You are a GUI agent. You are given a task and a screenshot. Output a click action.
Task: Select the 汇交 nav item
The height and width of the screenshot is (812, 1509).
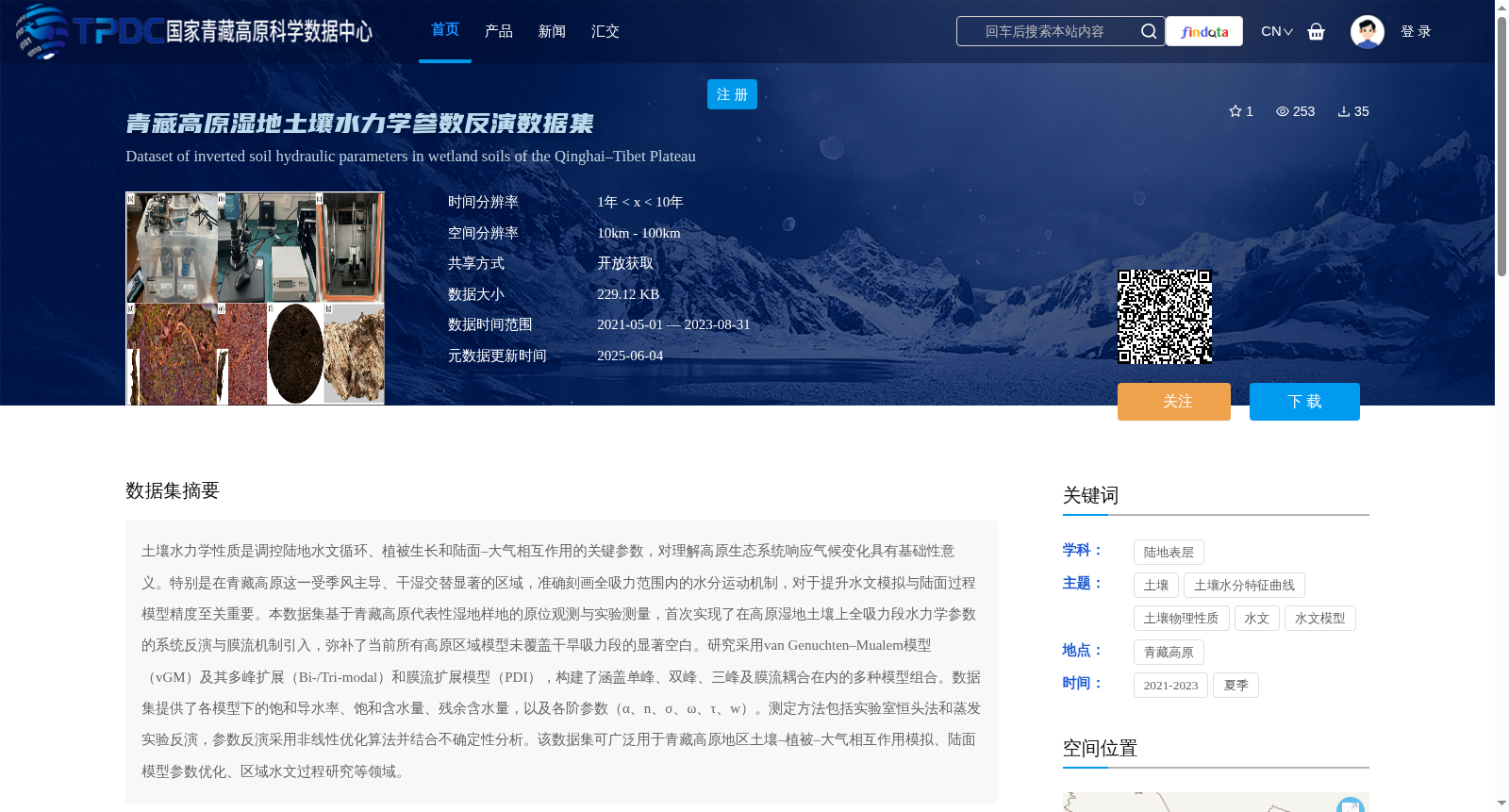pyautogui.click(x=605, y=31)
